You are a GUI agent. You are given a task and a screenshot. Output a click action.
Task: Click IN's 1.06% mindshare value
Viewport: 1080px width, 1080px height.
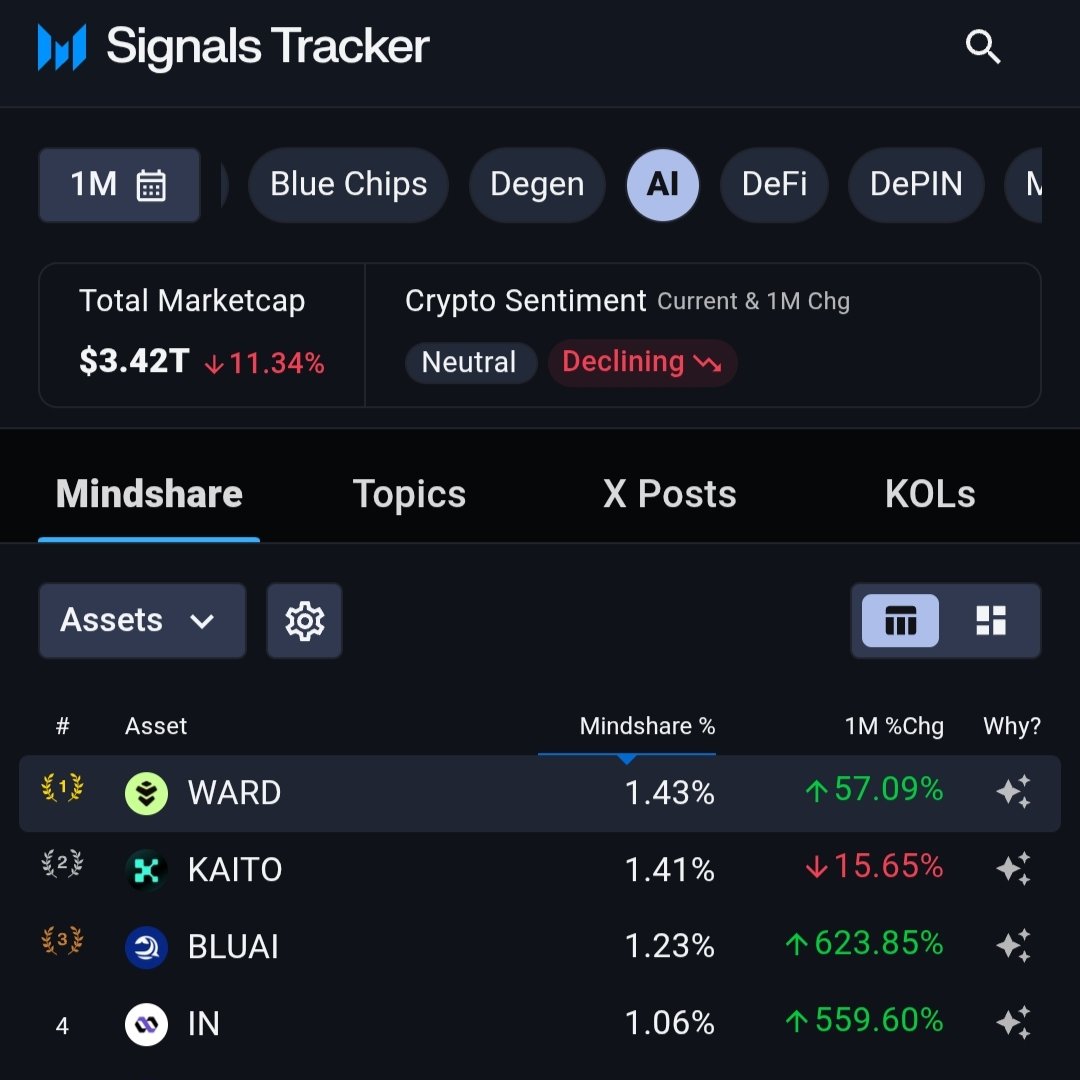click(669, 1024)
